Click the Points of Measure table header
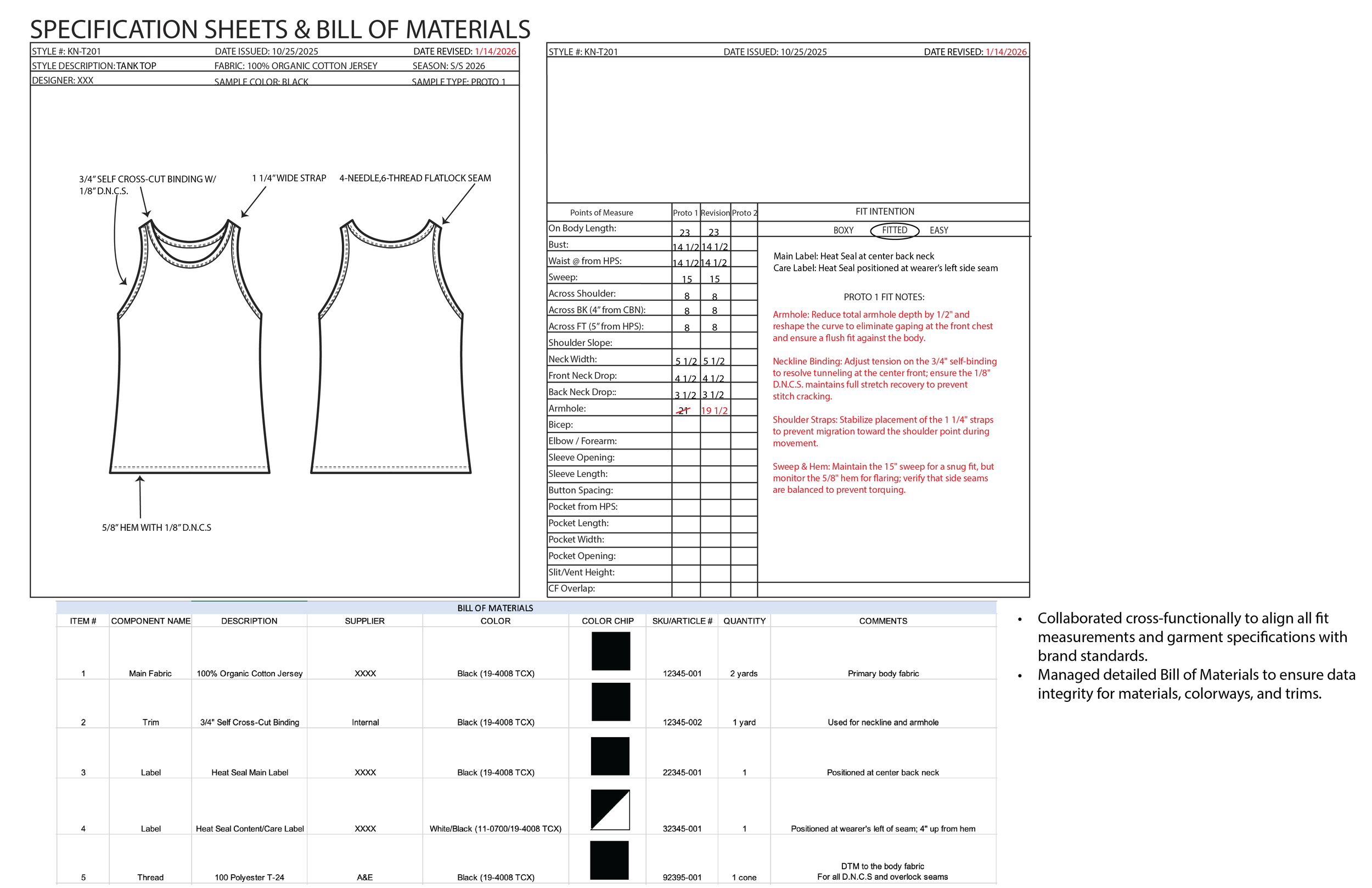This screenshot has width=1372, height=888. (x=601, y=213)
